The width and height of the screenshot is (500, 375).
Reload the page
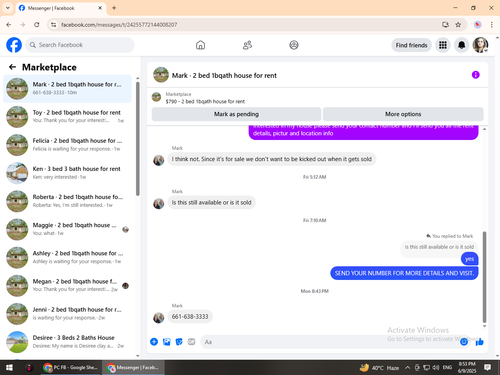tap(37, 25)
